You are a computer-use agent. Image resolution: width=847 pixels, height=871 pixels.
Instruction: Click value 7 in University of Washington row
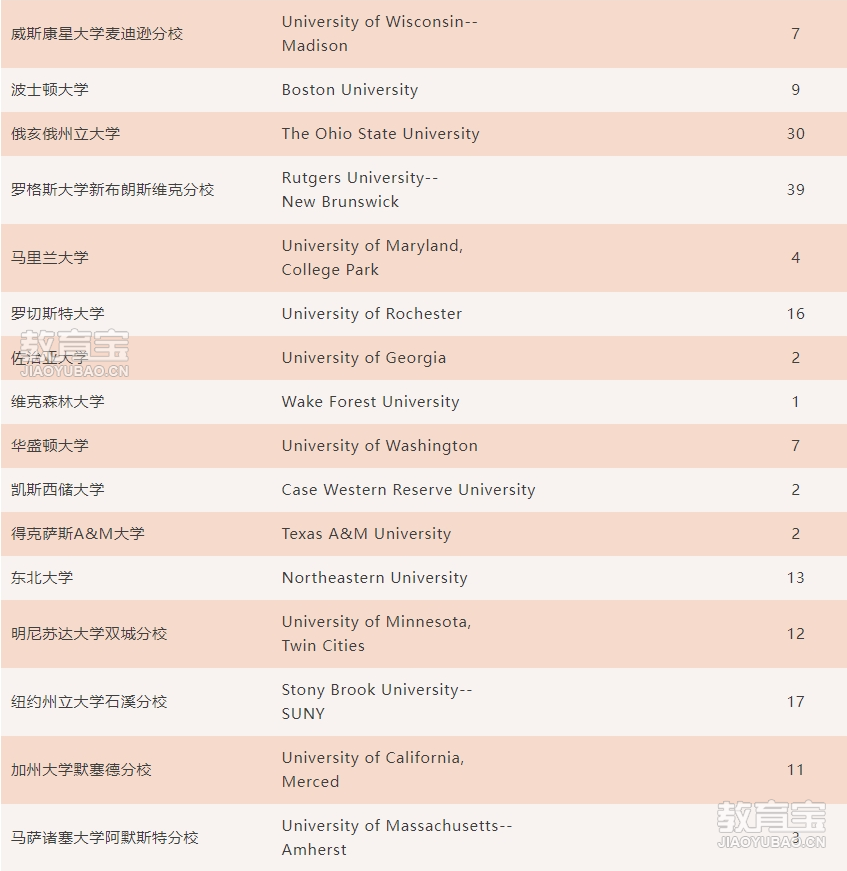click(795, 445)
